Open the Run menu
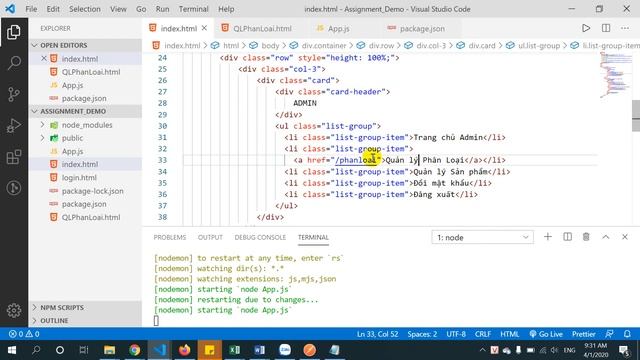Viewport: 640px width, 360px height. [162, 9]
